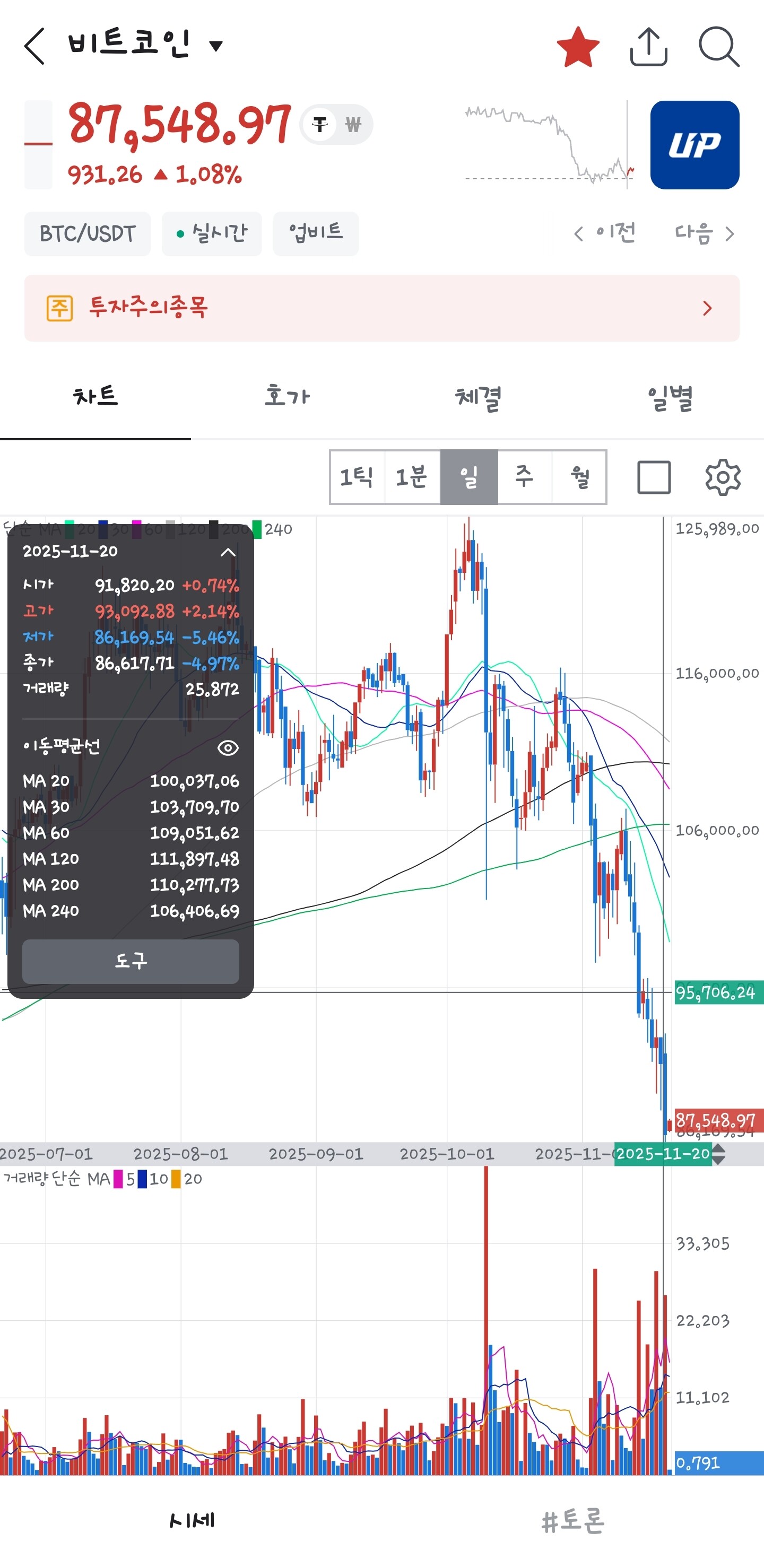Tap the red 87,548.97 current price label
This screenshot has width=764, height=1568.
click(718, 1121)
